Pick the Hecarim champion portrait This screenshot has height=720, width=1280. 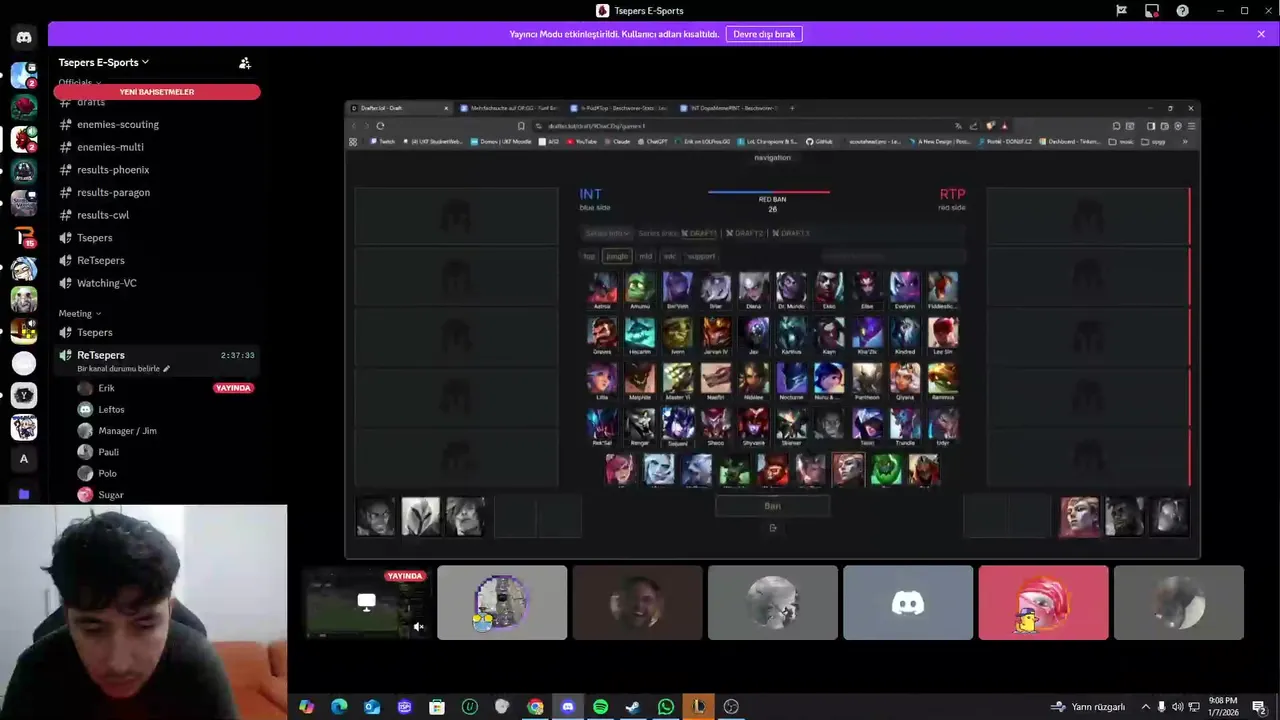(x=640, y=334)
